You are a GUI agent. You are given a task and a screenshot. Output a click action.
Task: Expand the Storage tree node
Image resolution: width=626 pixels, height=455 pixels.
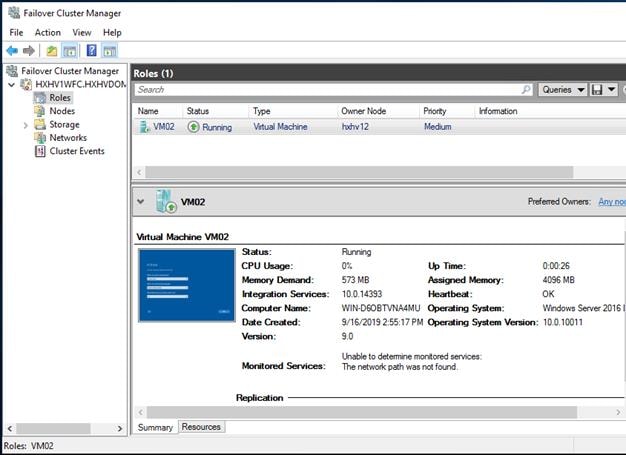coord(26,125)
